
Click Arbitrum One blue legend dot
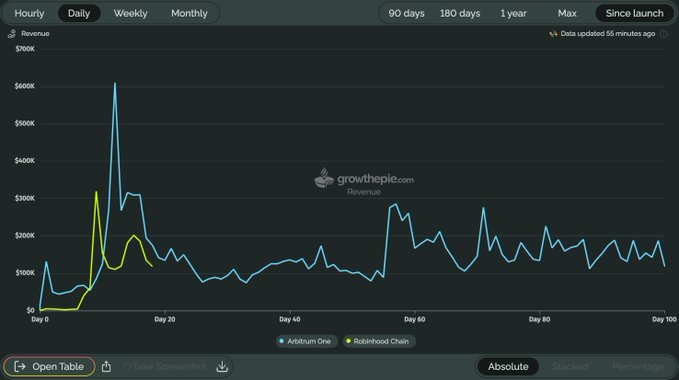coord(282,341)
